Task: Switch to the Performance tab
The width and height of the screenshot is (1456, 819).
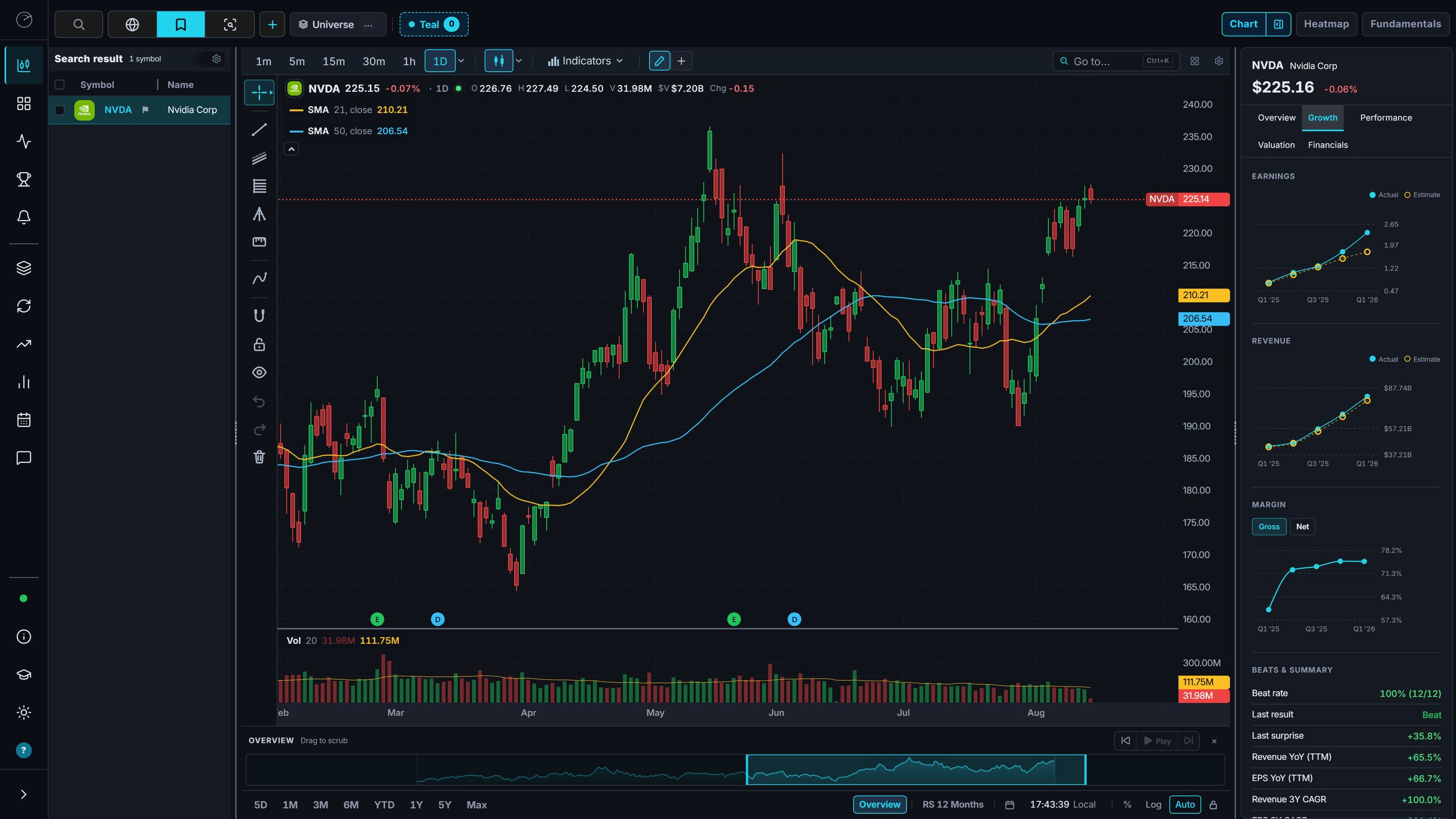Action: (x=1386, y=118)
